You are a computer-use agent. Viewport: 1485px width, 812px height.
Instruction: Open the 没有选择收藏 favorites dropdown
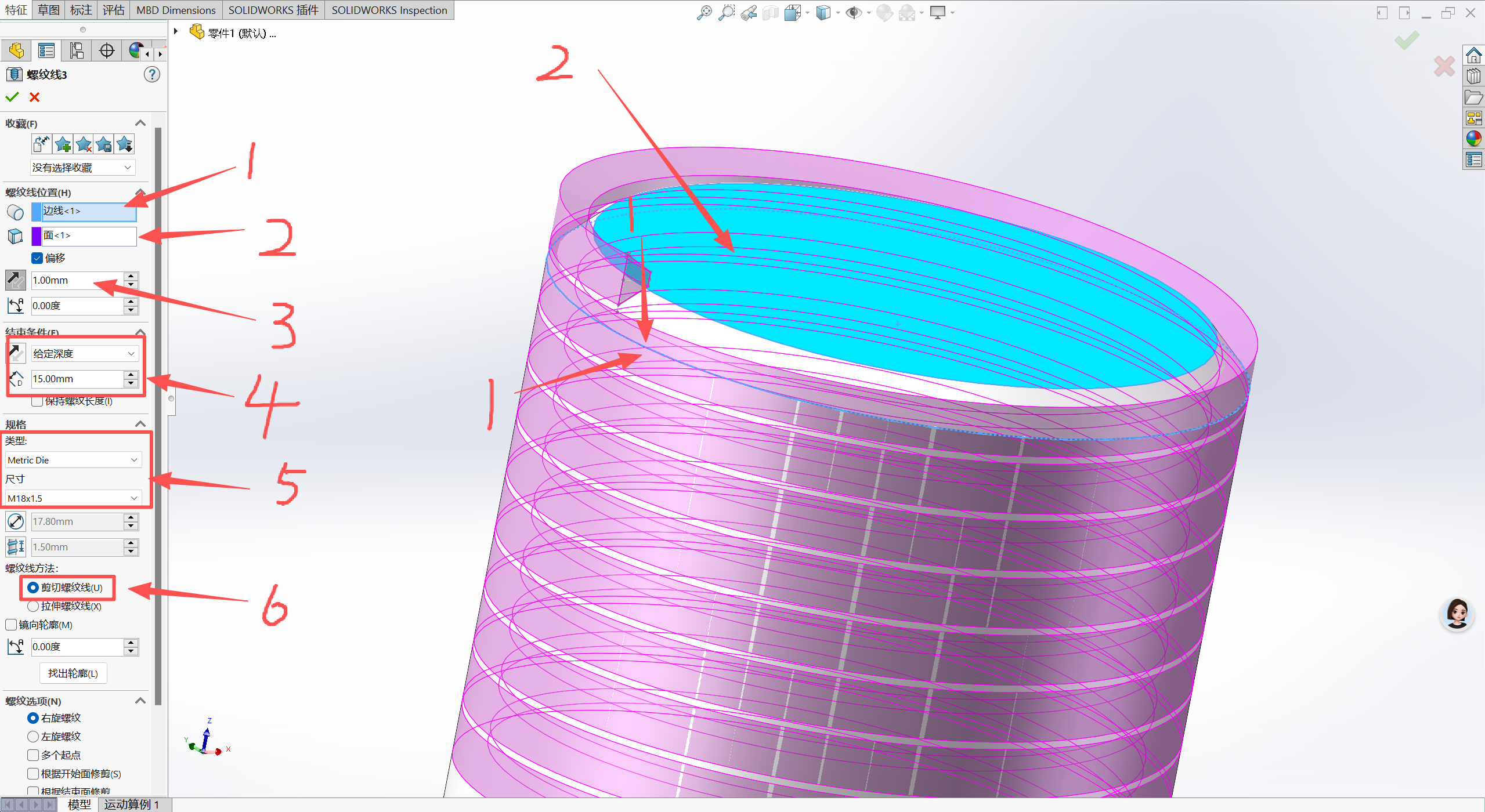tap(83, 168)
